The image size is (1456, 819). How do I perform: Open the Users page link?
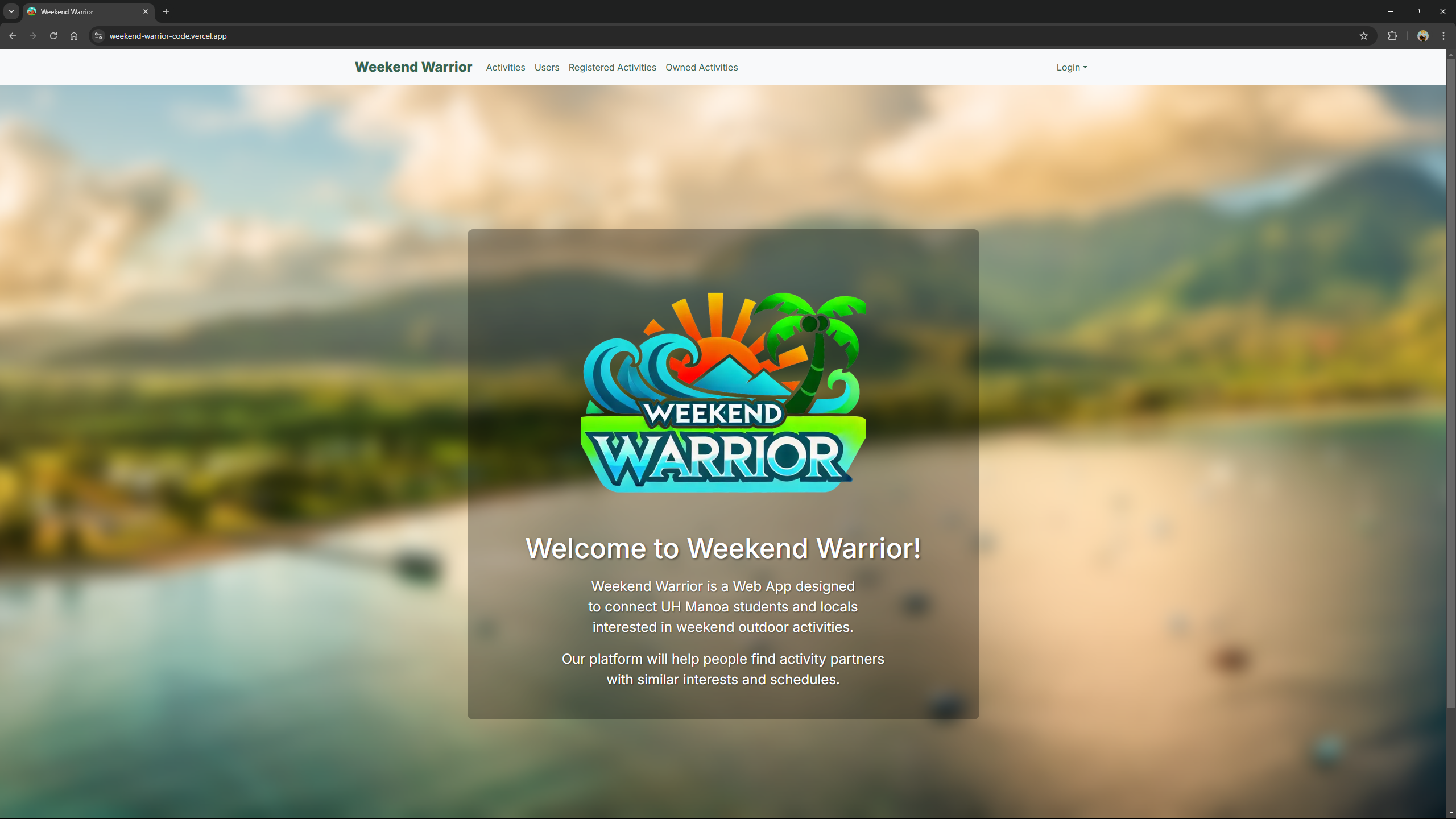[547, 67]
